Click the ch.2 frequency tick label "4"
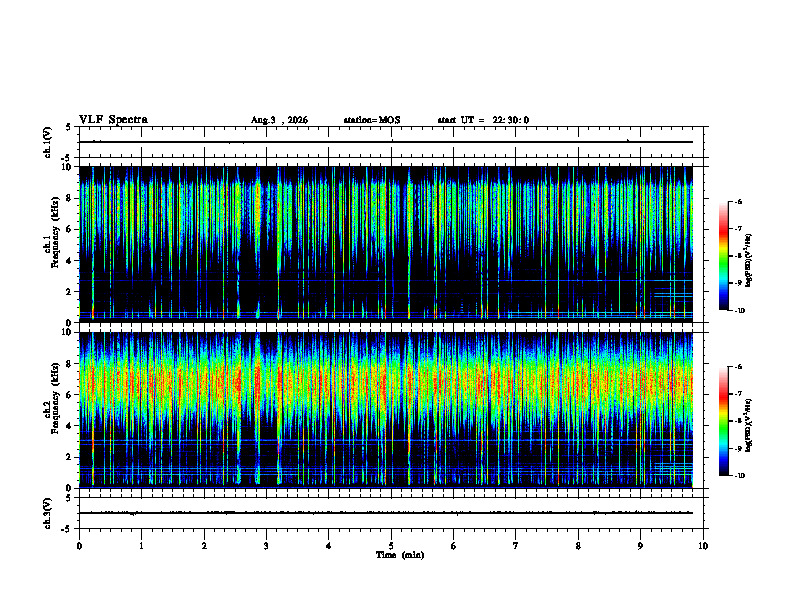Image resolution: width=792 pixels, height=612 pixels. click(69, 426)
